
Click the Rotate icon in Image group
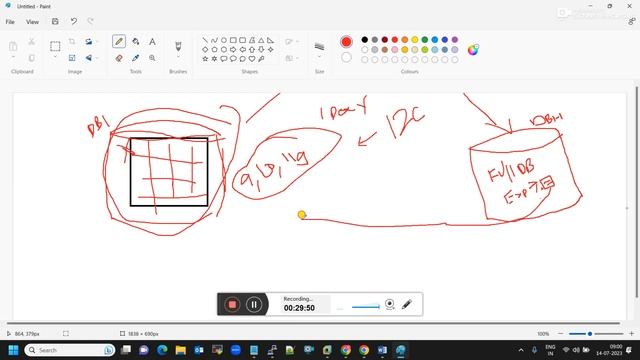pyautogui.click(x=89, y=41)
